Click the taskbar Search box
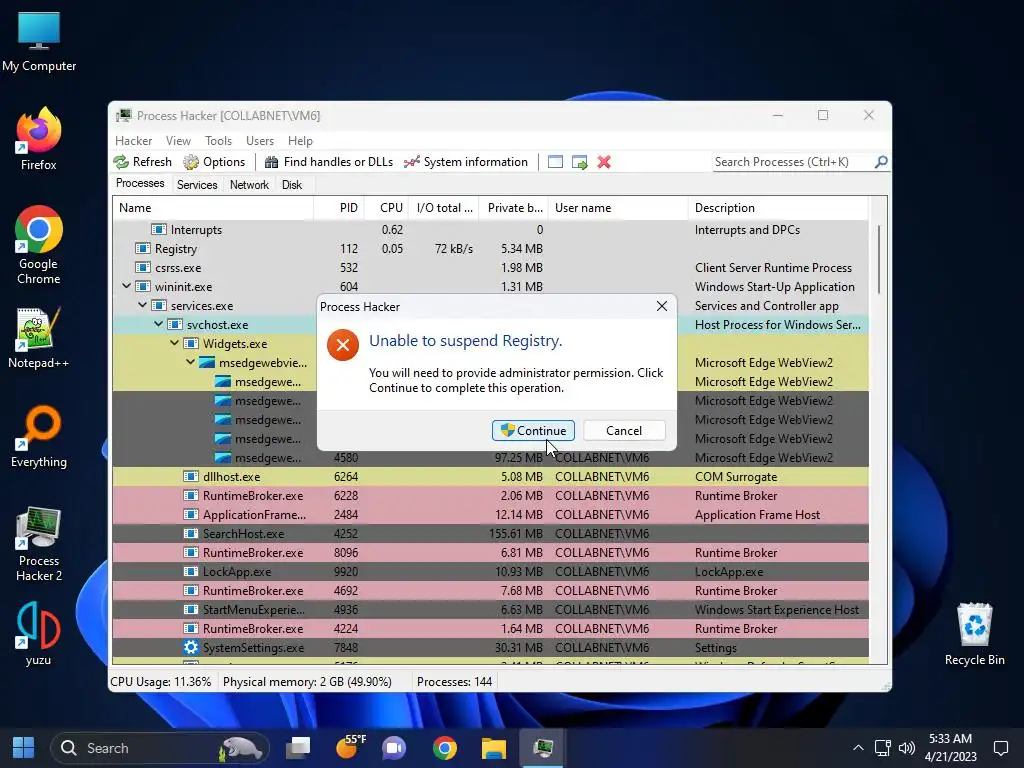The image size is (1024, 768). point(160,748)
